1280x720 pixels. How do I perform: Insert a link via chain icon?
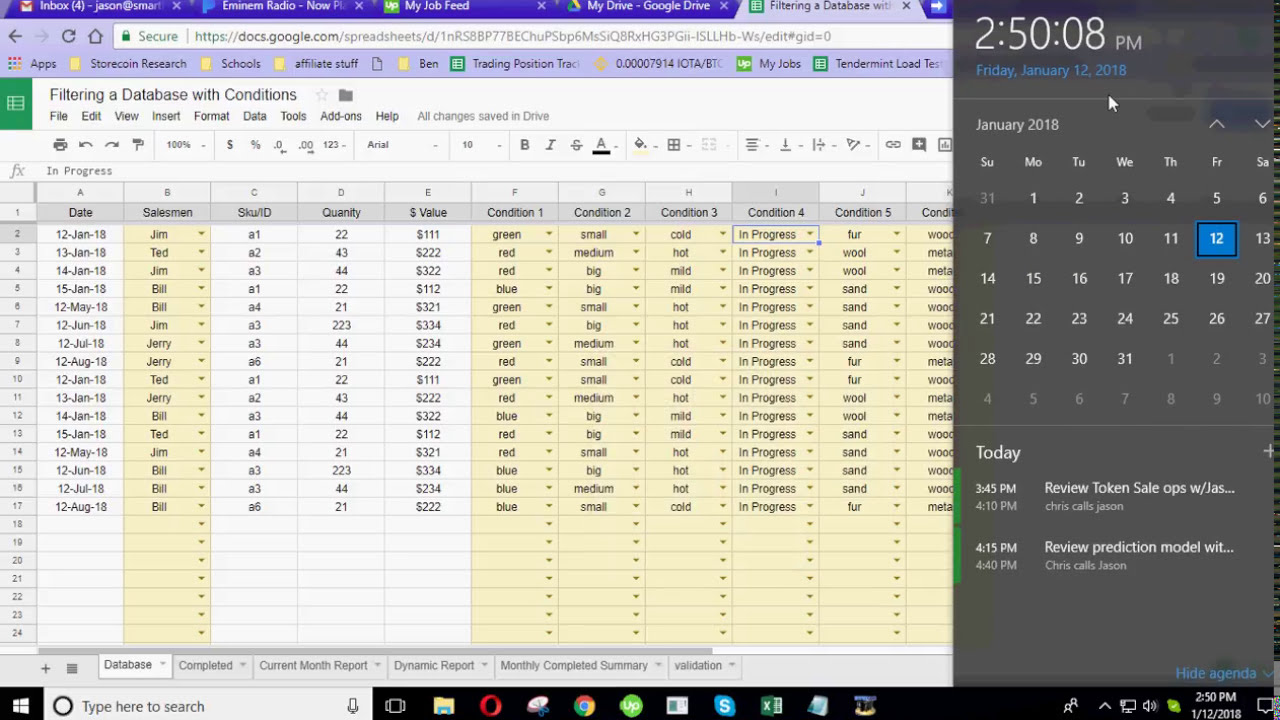pos(893,145)
